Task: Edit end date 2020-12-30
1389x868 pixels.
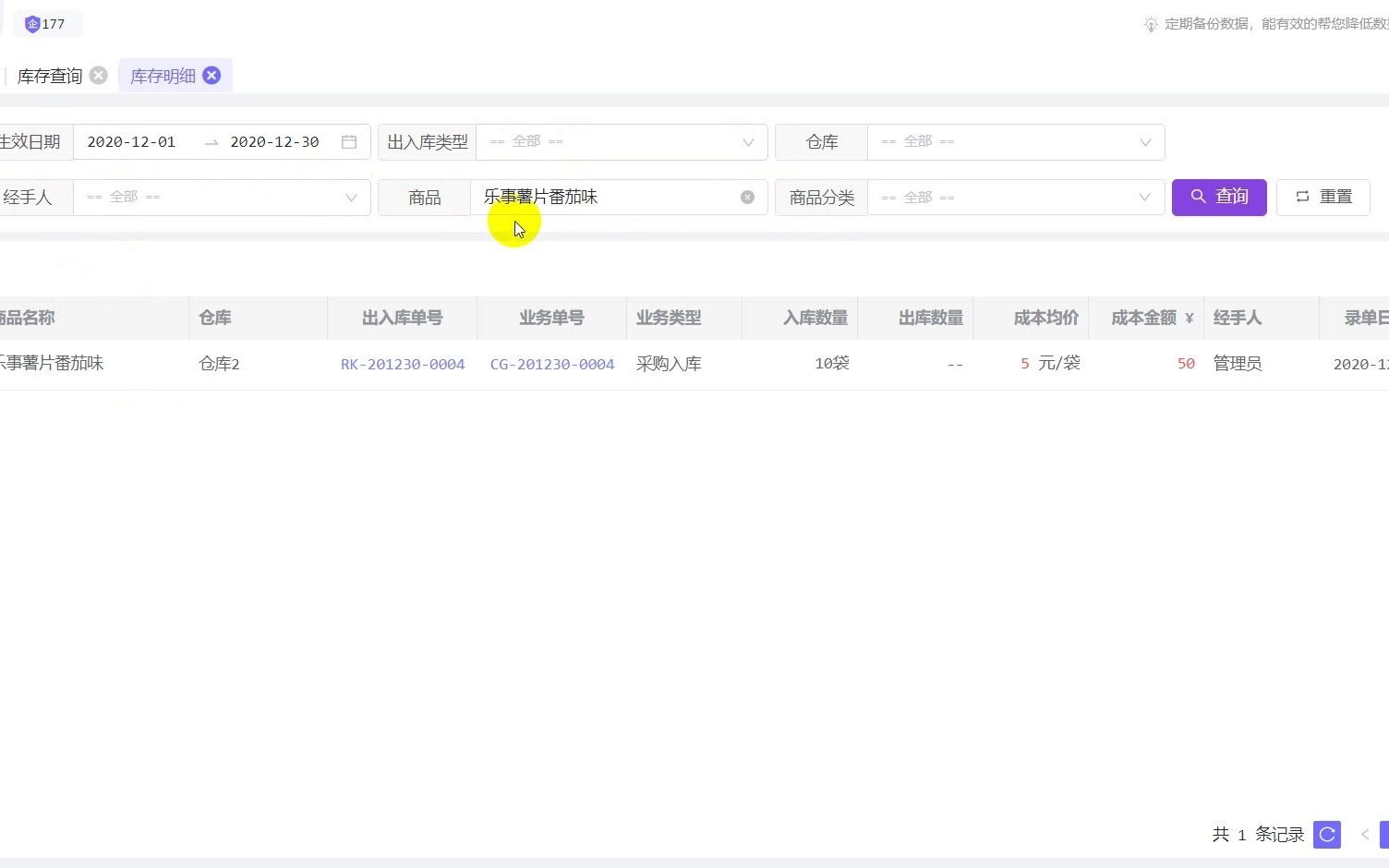Action: pyautogui.click(x=274, y=142)
